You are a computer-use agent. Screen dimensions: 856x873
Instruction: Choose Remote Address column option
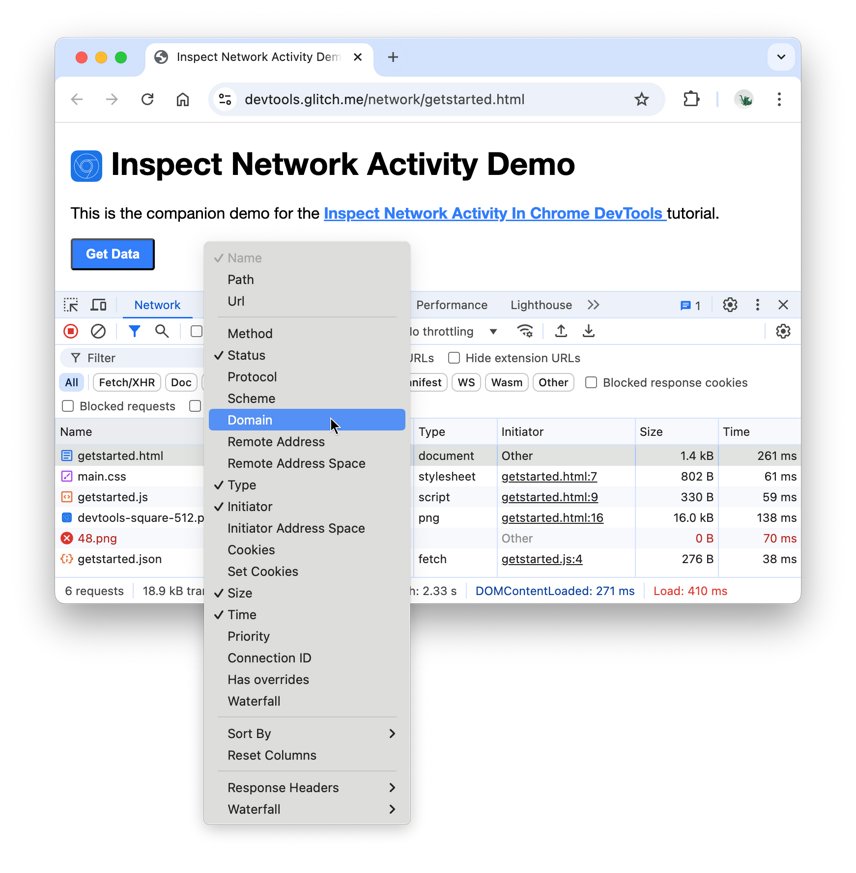click(x=307, y=442)
